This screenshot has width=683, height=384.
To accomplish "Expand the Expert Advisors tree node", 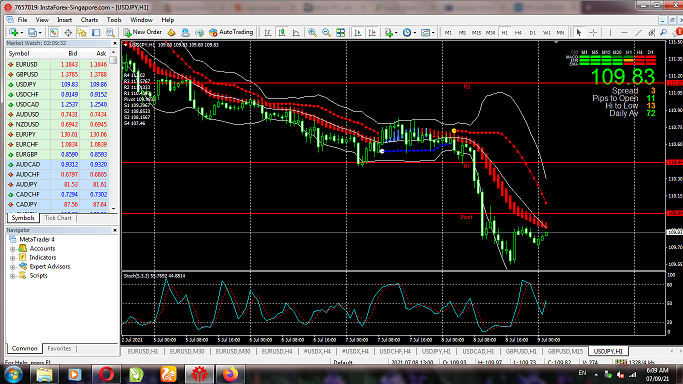I will [x=13, y=267].
